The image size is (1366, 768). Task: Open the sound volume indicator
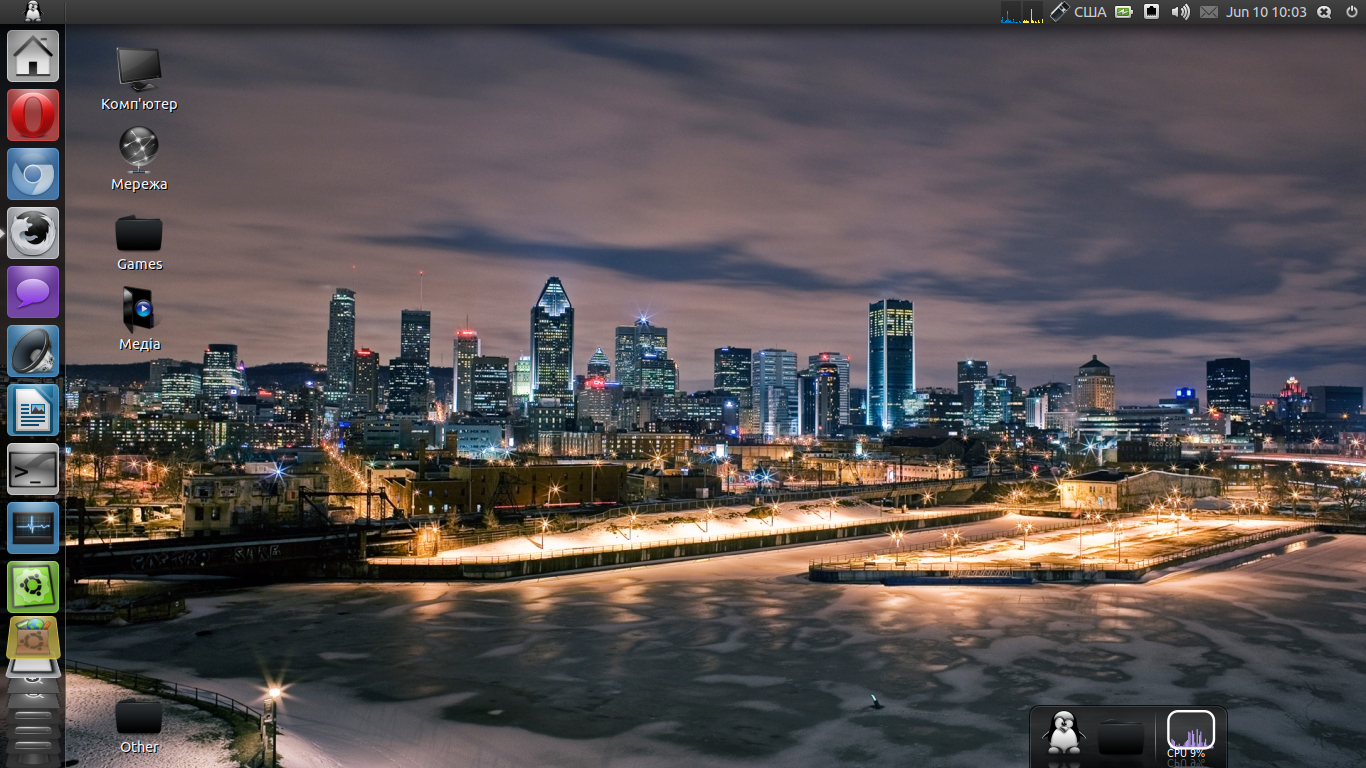pyautogui.click(x=1180, y=12)
